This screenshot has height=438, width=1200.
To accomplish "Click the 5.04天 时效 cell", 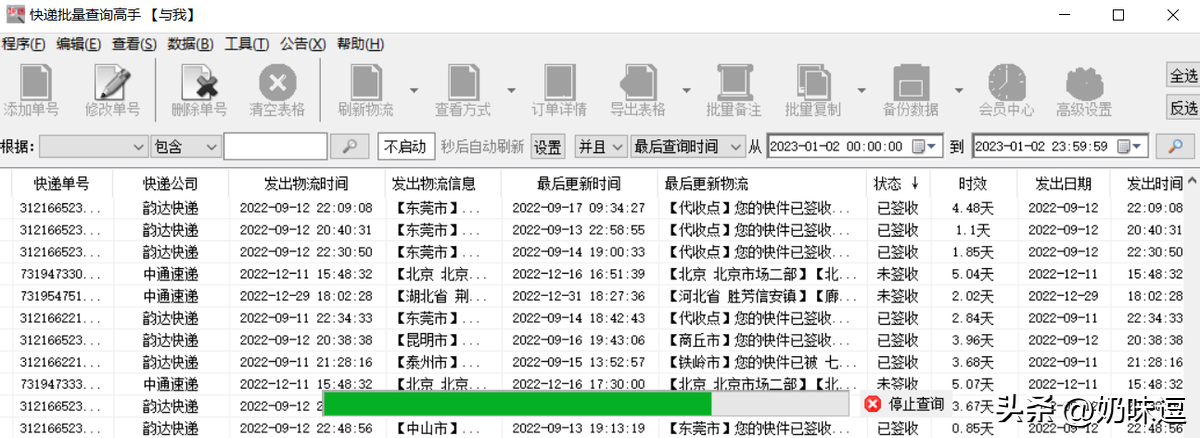I will pyautogui.click(x=973, y=274).
